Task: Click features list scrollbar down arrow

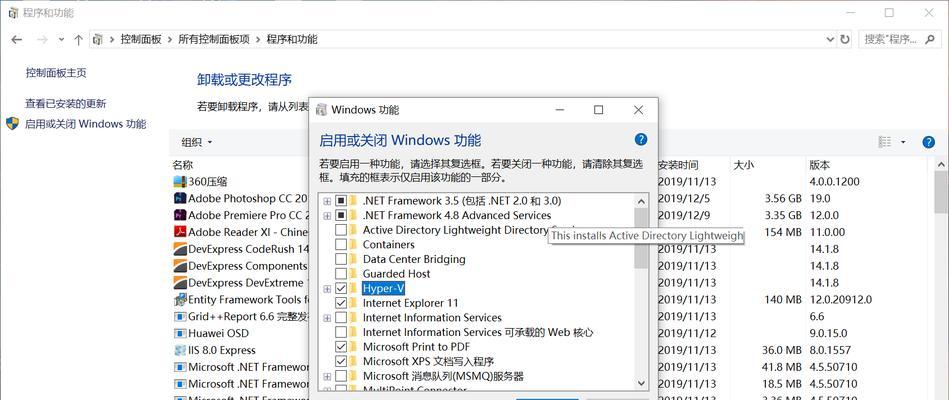Action: coord(641,382)
